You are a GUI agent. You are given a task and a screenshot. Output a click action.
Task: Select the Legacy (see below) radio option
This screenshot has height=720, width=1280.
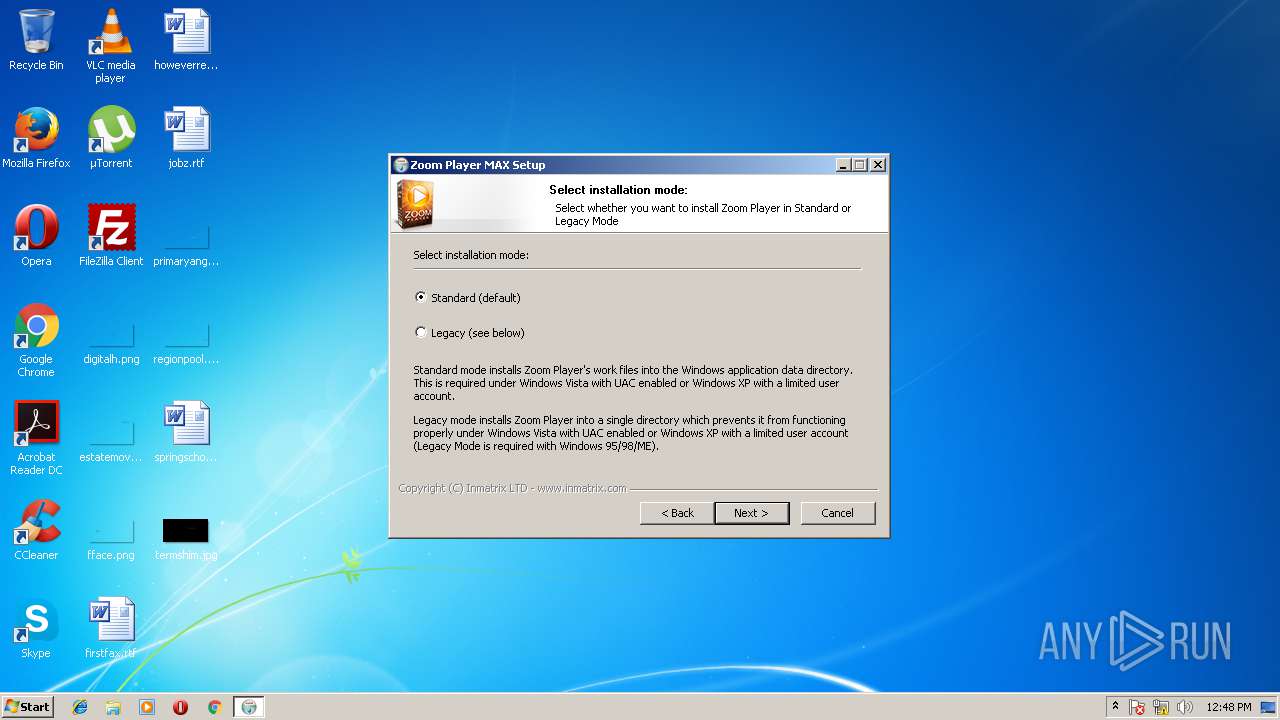pyautogui.click(x=470, y=333)
